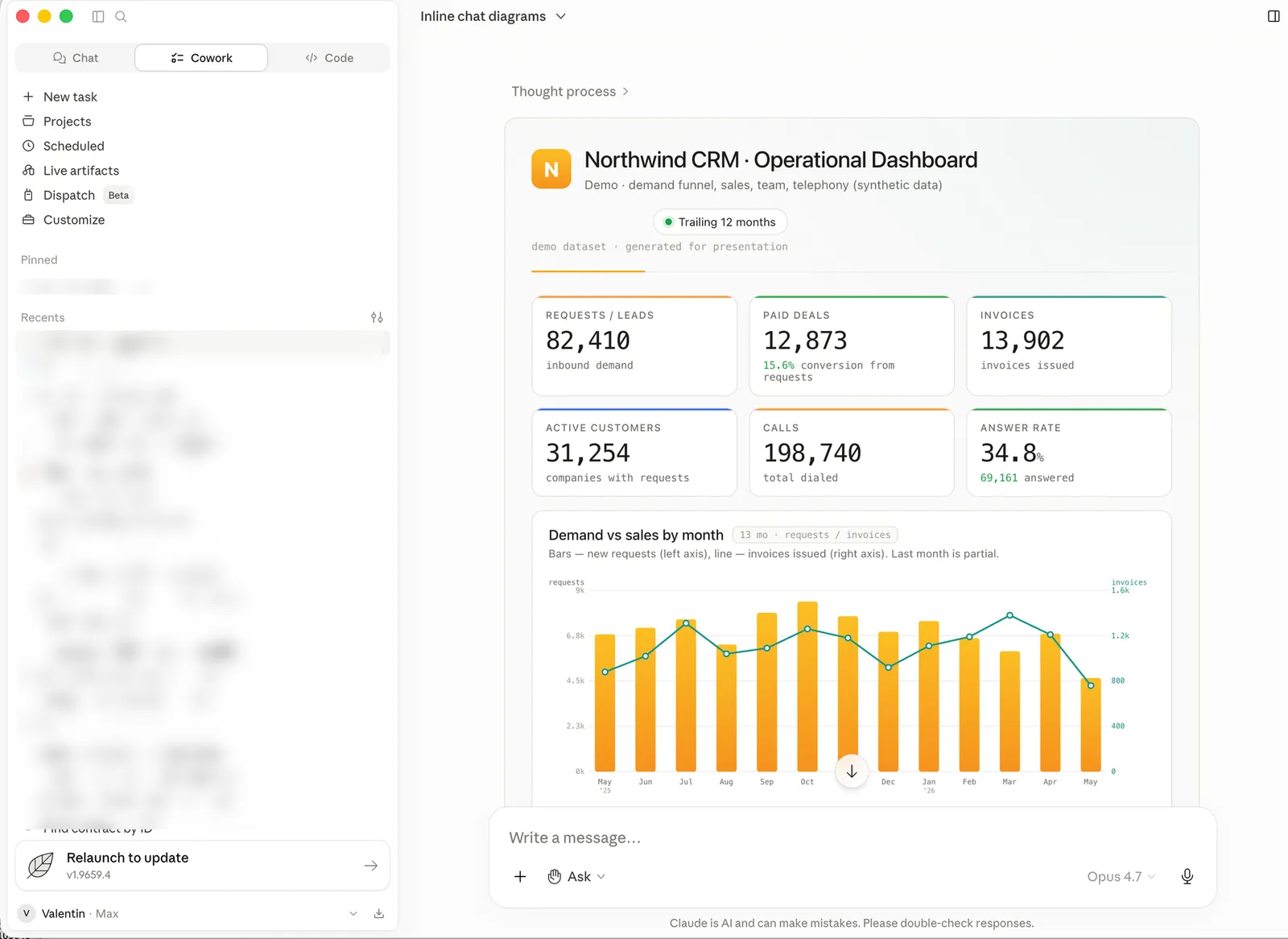Viewport: 1288px width, 939px height.
Task: Switch to the Code tab
Action: pos(329,58)
